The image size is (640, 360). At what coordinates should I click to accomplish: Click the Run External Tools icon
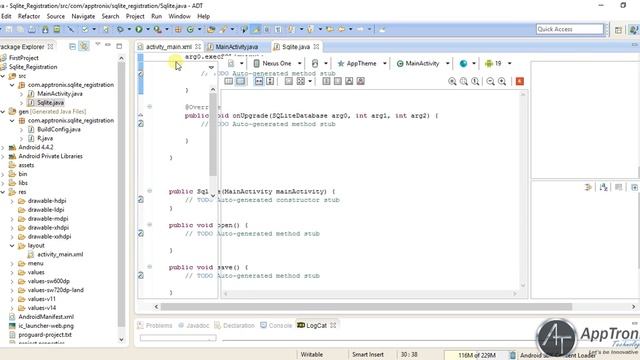[157, 29]
